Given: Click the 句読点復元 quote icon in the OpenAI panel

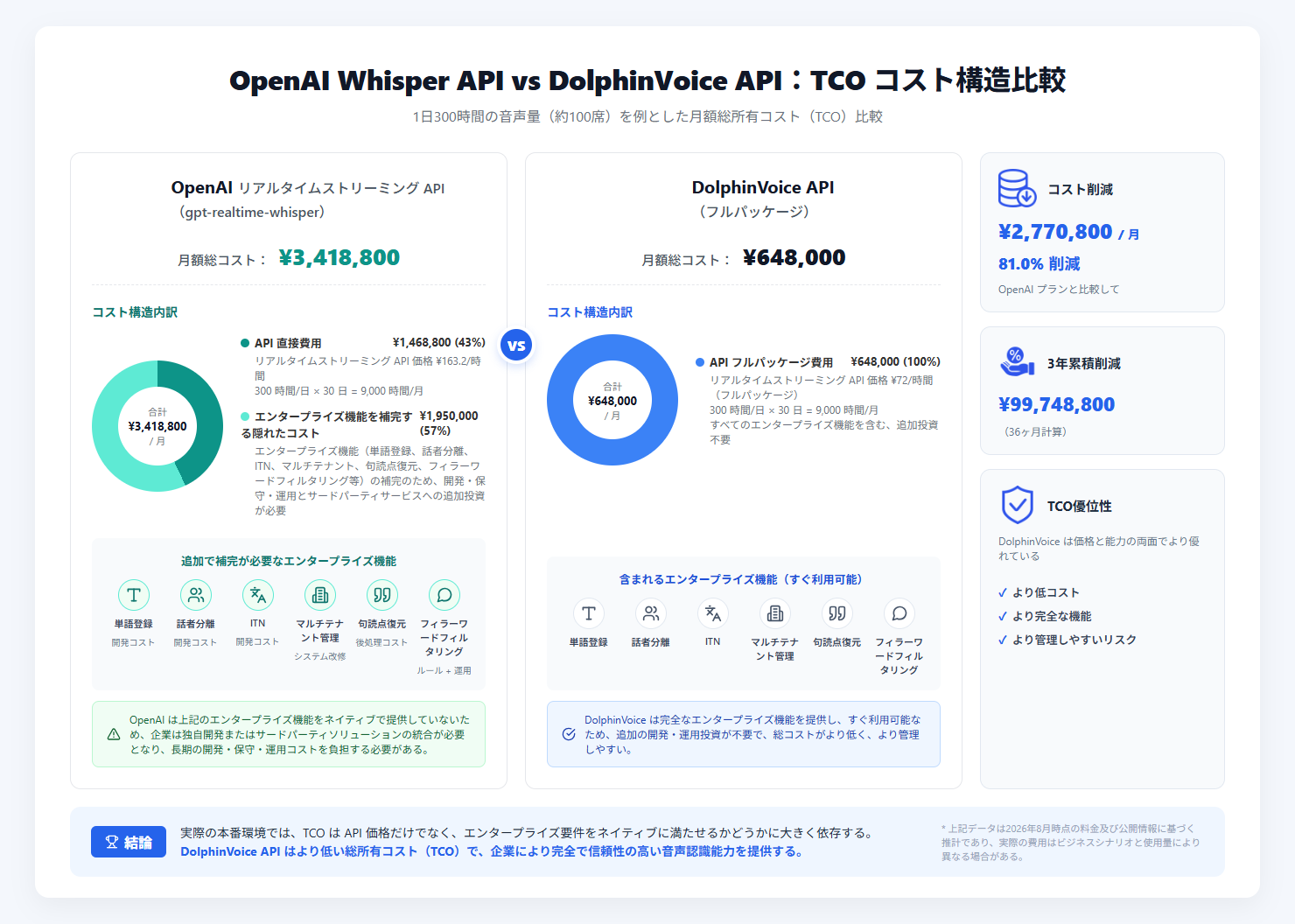Looking at the screenshot, I should point(382,595).
